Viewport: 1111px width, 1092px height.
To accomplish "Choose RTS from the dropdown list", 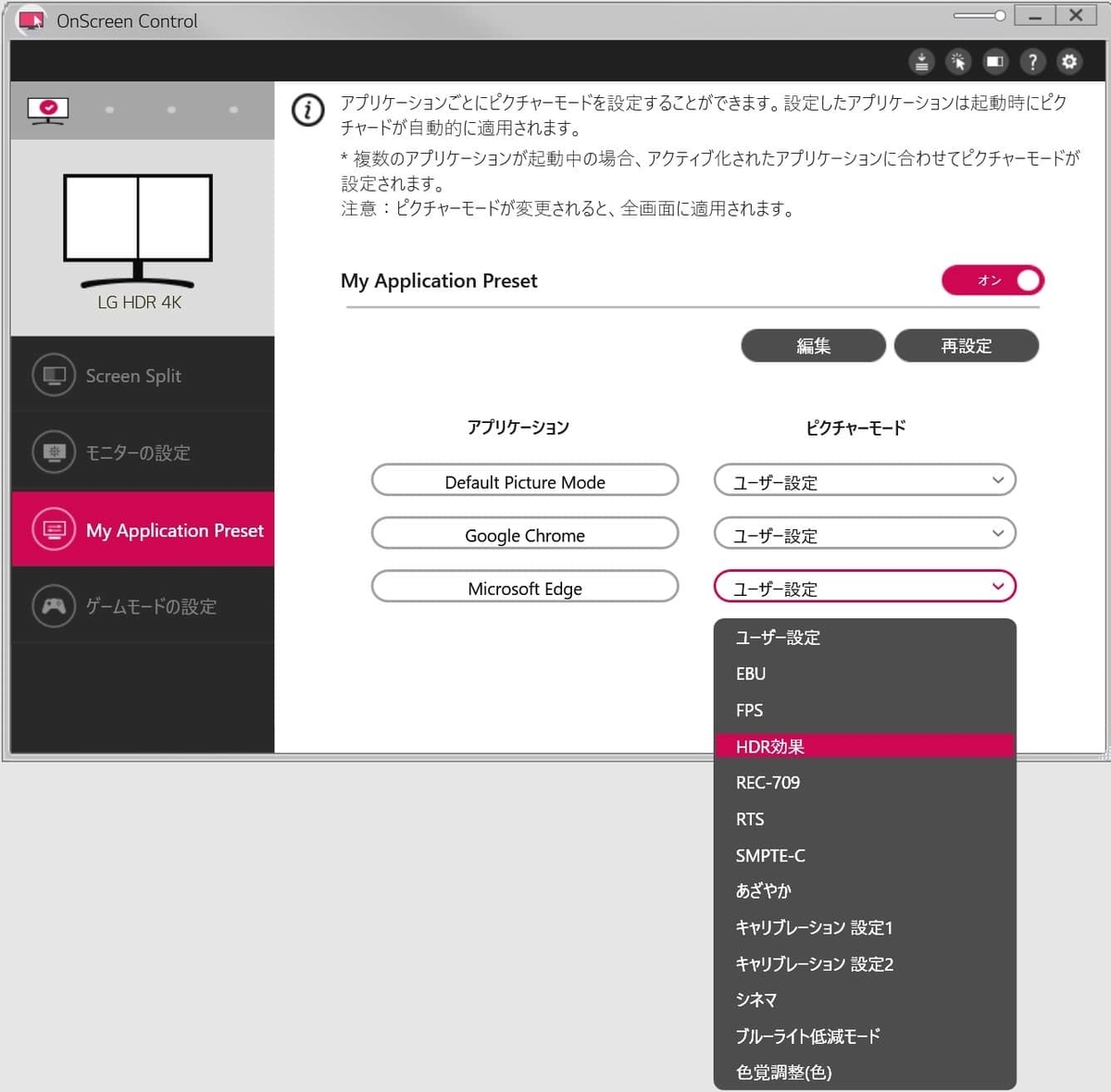I will point(865,819).
